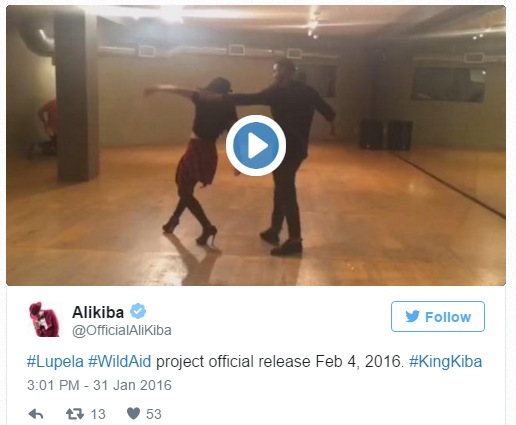
Task: Open Alikiba's profile picture
Action: point(44,319)
